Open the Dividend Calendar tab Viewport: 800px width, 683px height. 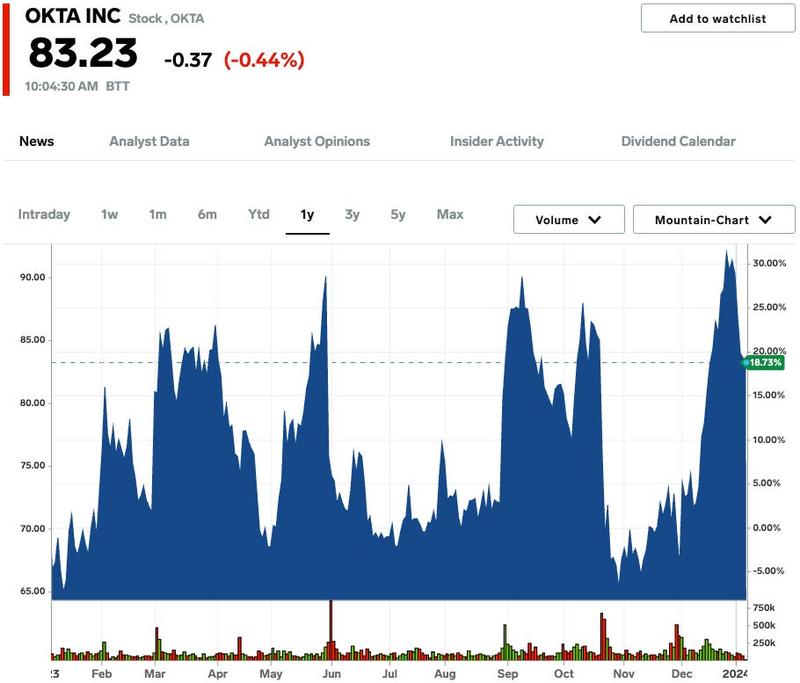pyautogui.click(x=679, y=141)
